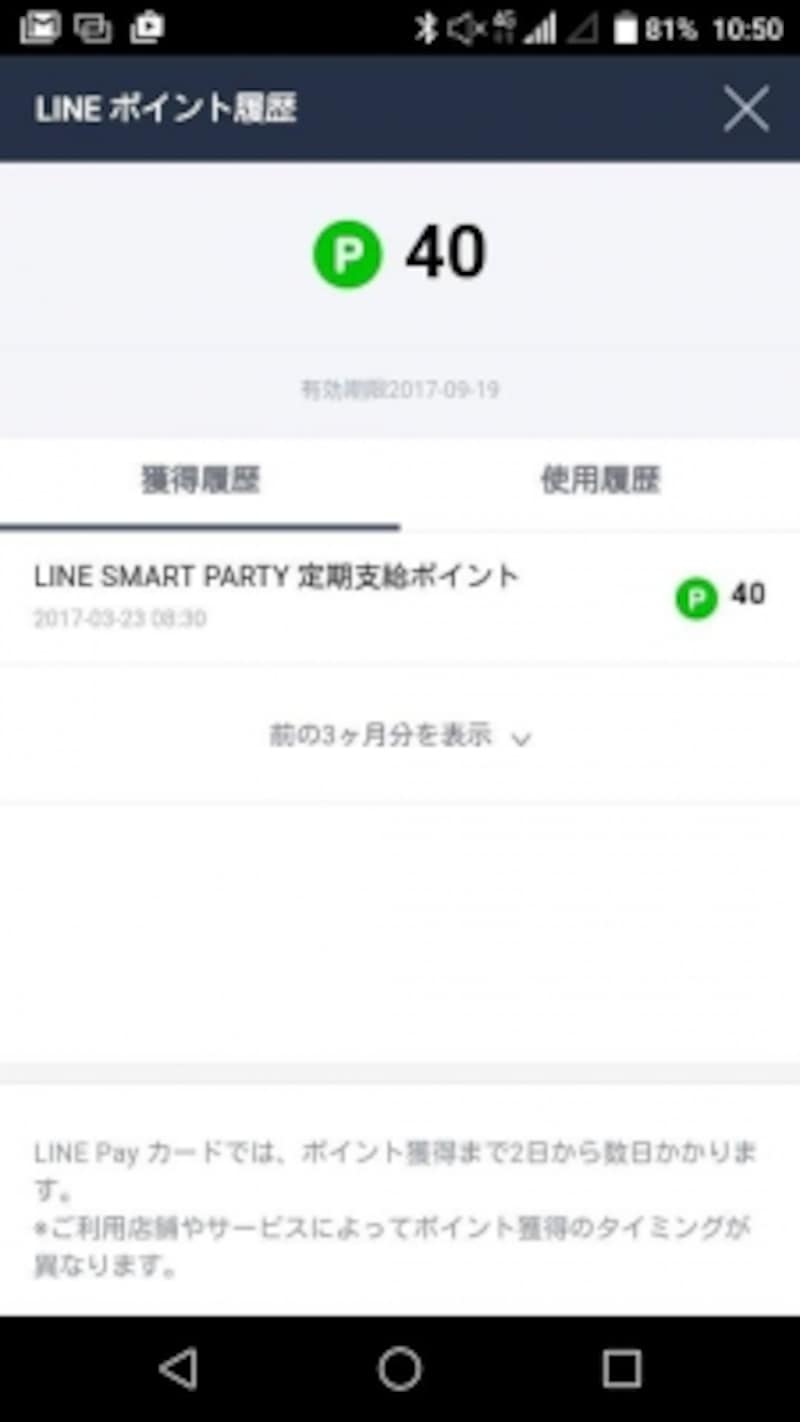Open the screenshot notification icon

146,28
